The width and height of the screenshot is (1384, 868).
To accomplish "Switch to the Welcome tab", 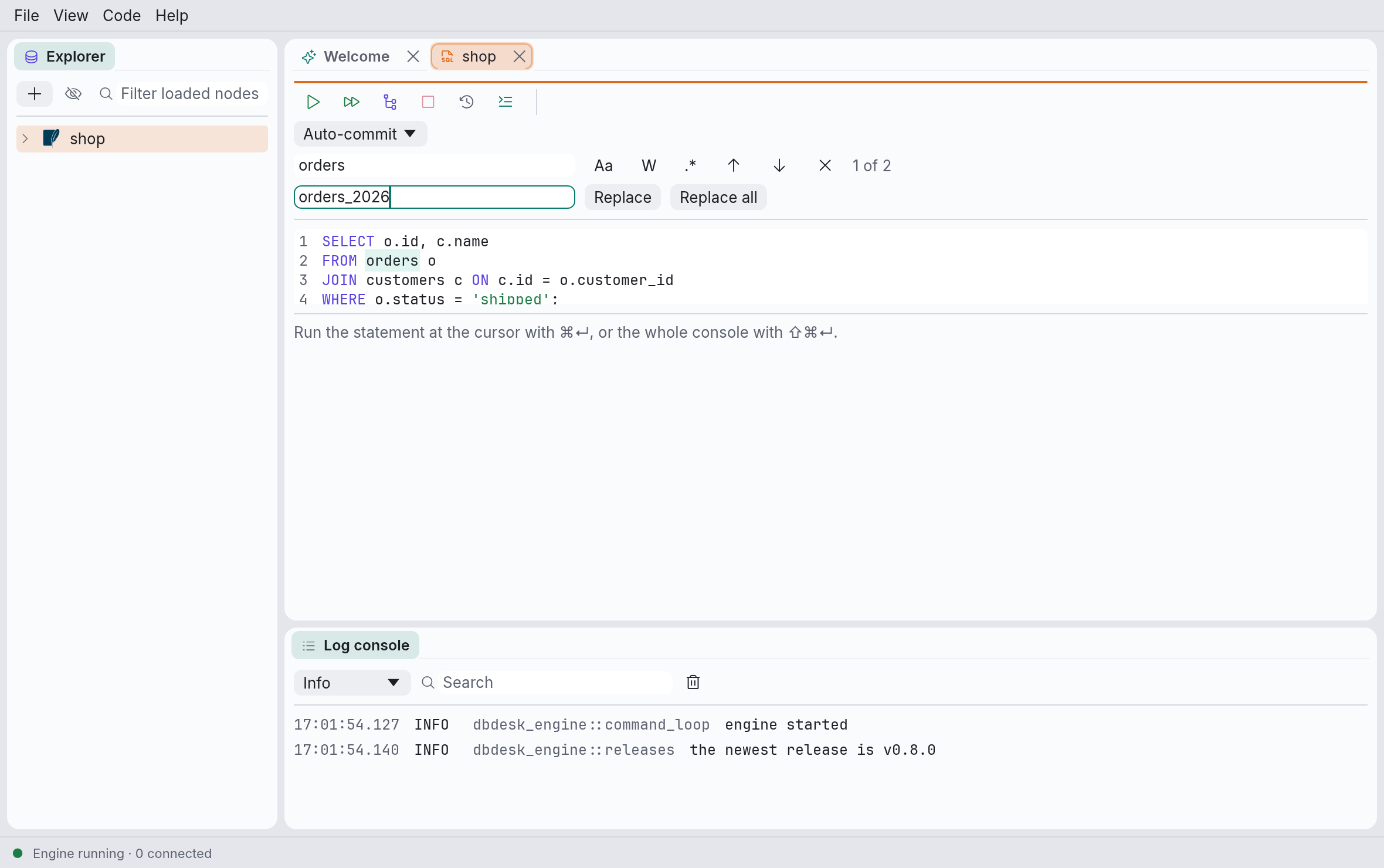I will click(357, 56).
